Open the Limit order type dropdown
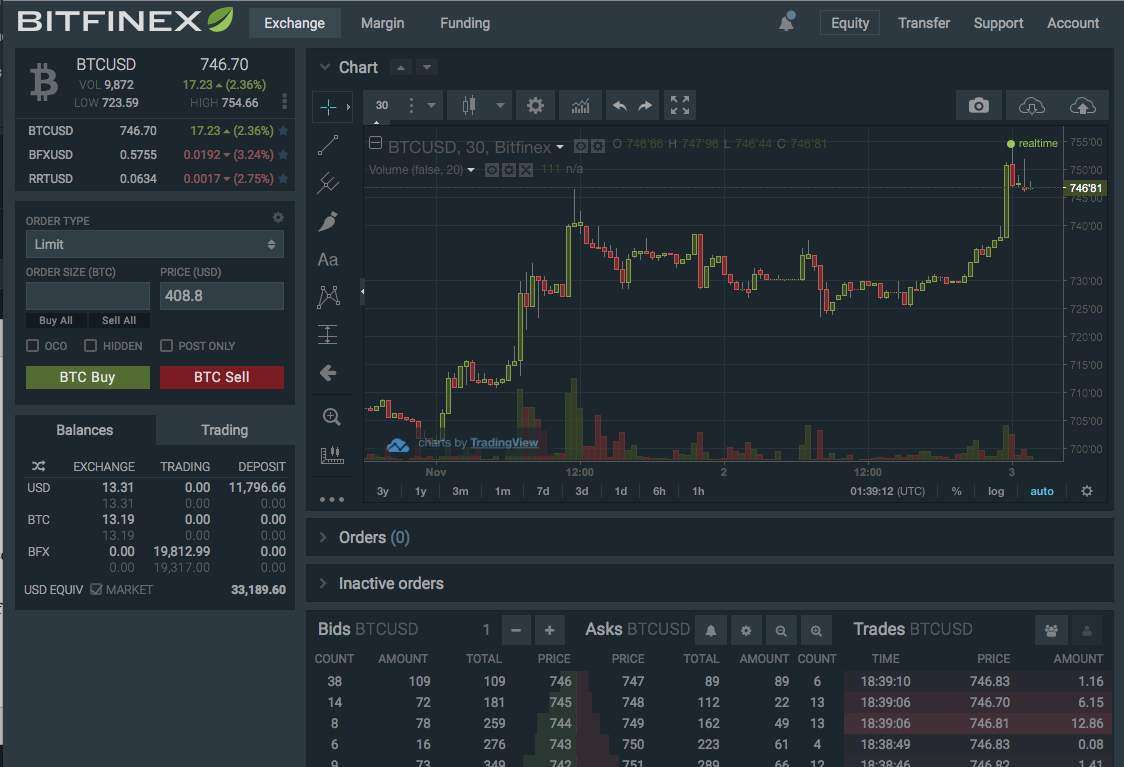The image size is (1124, 767). click(155, 244)
